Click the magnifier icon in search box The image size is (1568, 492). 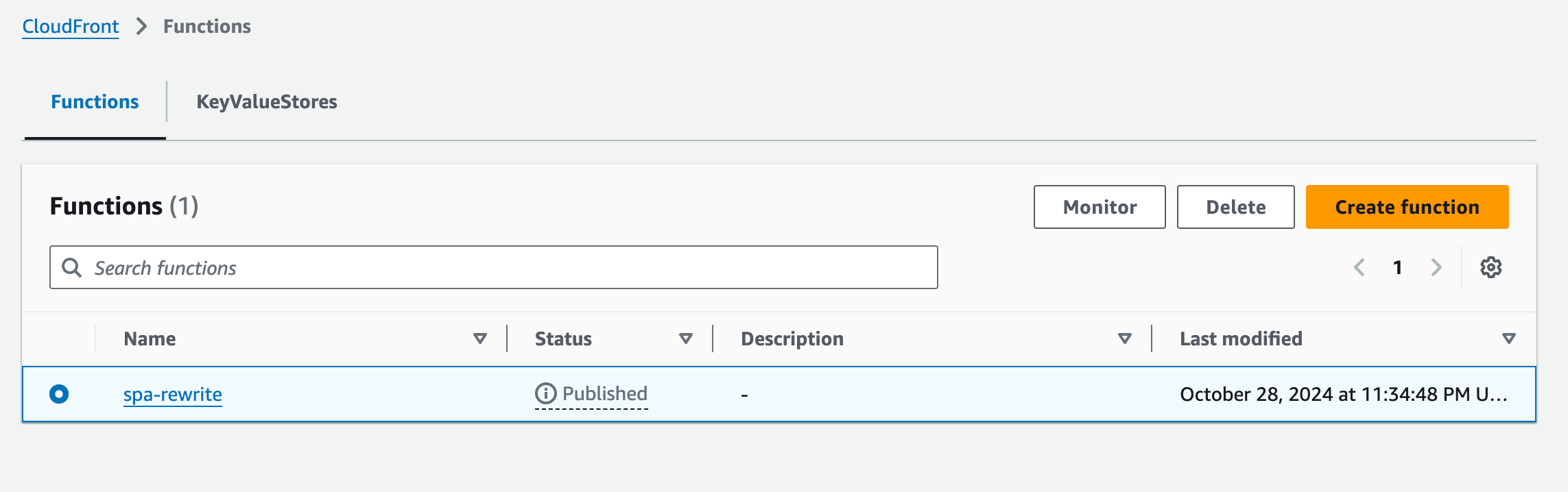coord(71,267)
